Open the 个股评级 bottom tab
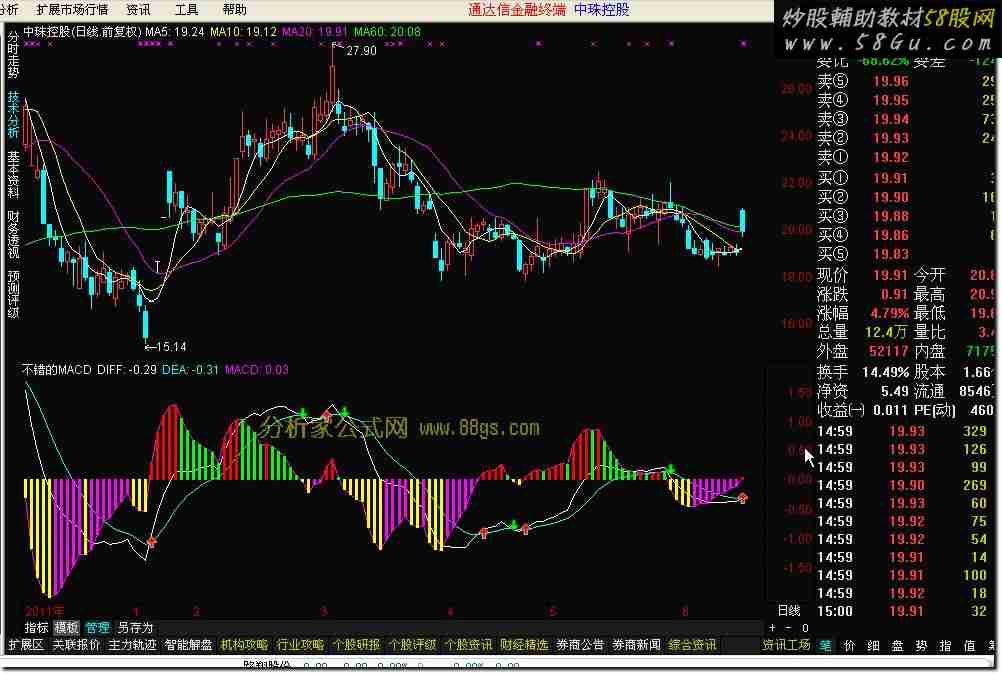This screenshot has width=1002, height=674. [x=412, y=645]
